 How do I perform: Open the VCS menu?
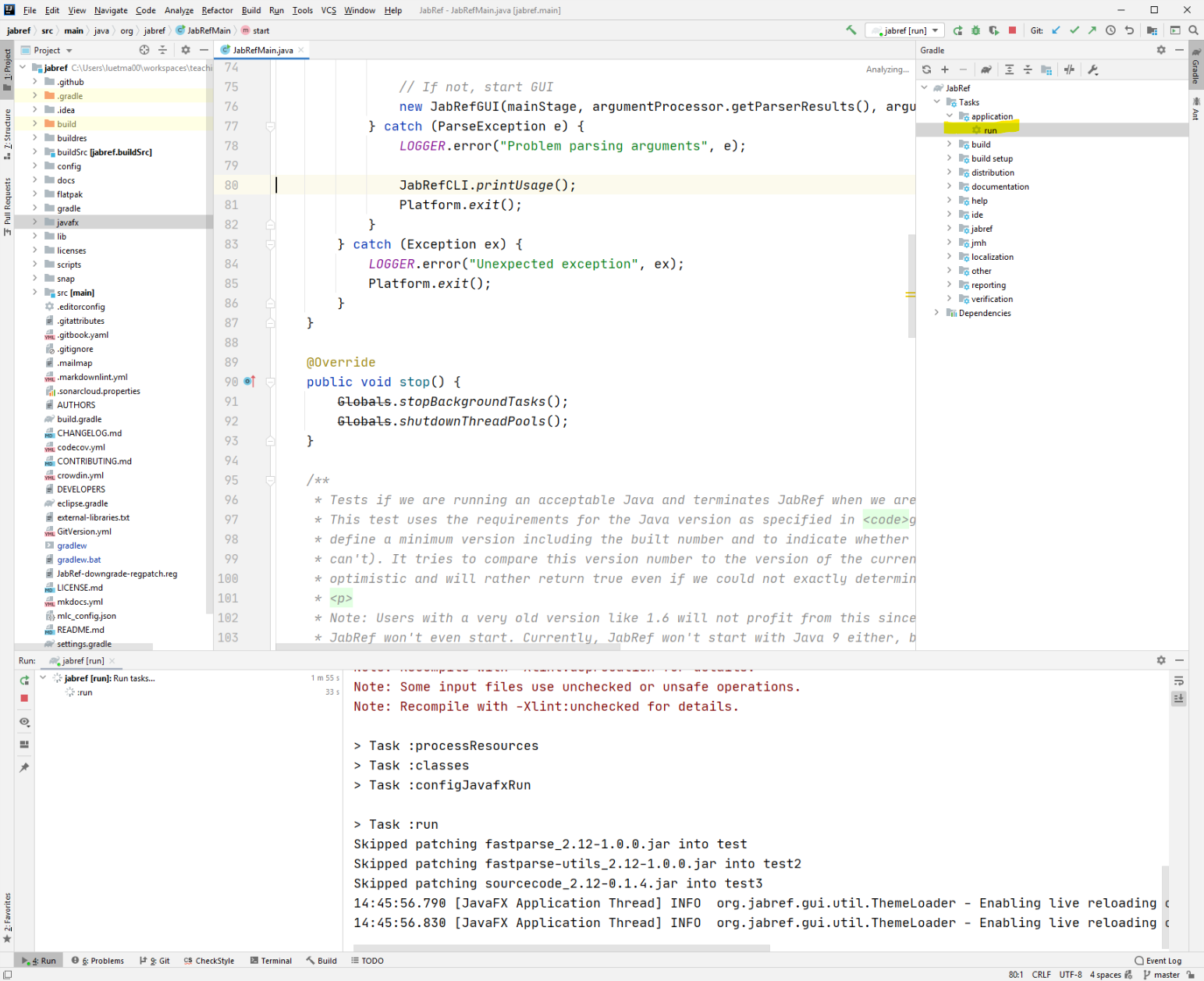(x=329, y=10)
